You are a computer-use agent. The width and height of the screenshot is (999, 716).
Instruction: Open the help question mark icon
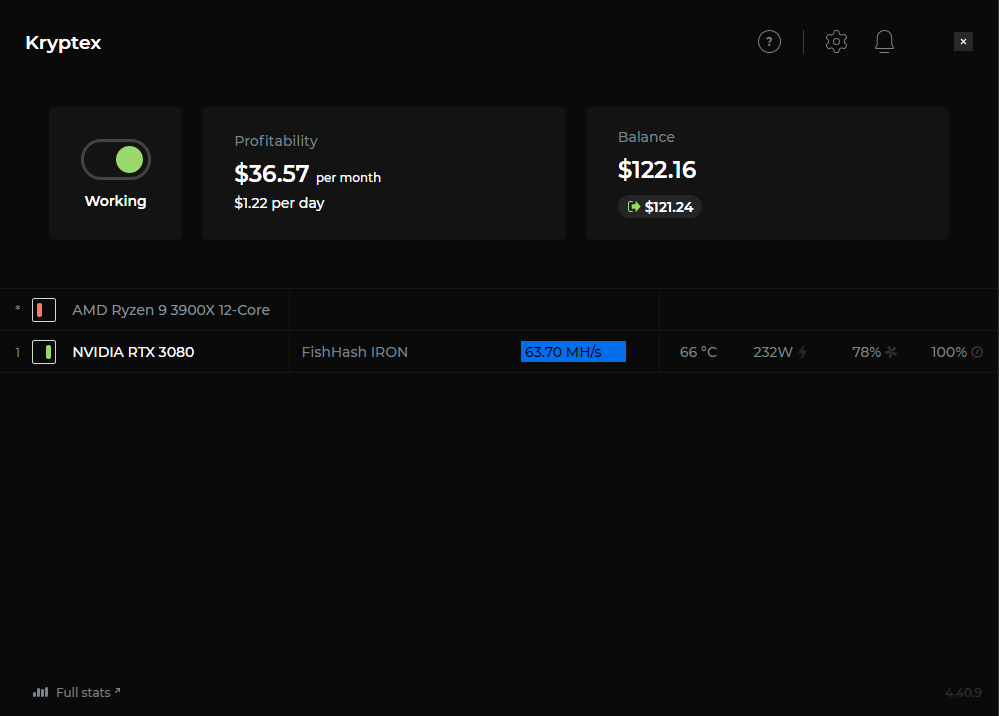(769, 42)
